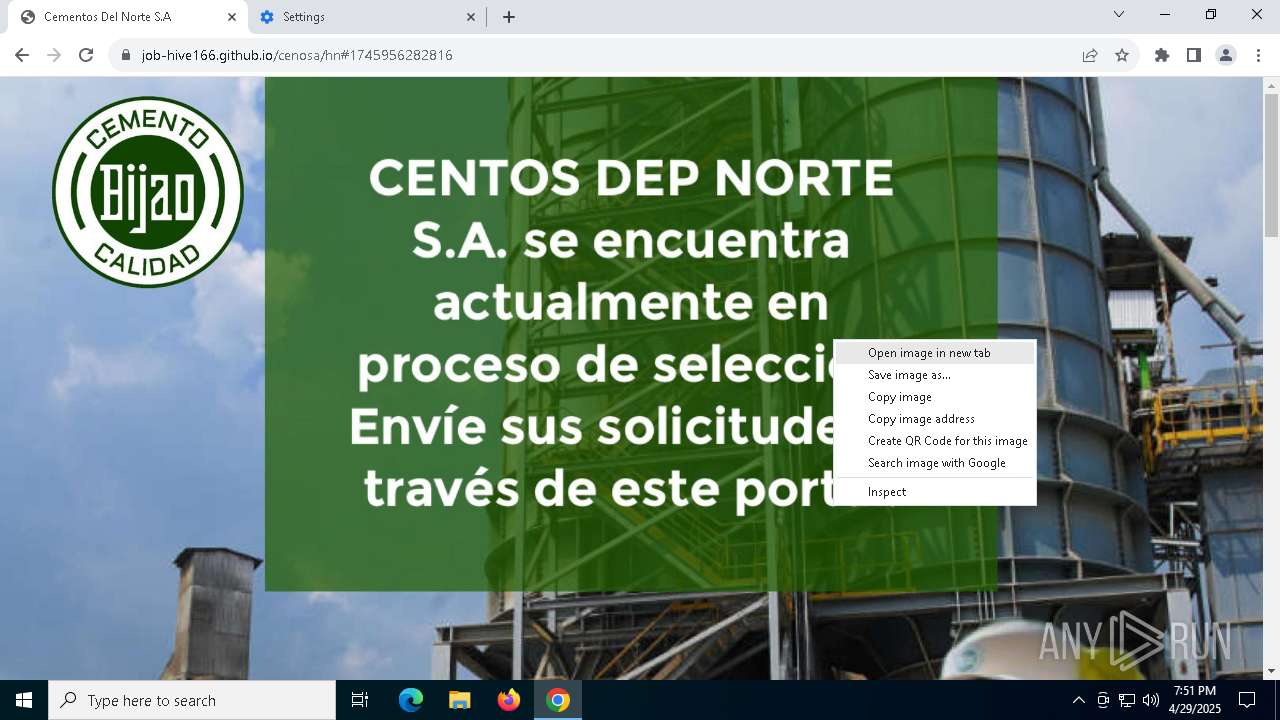Viewport: 1280px width, 720px height.
Task: Close the Cementos Del Norte tab
Action: pos(232,17)
